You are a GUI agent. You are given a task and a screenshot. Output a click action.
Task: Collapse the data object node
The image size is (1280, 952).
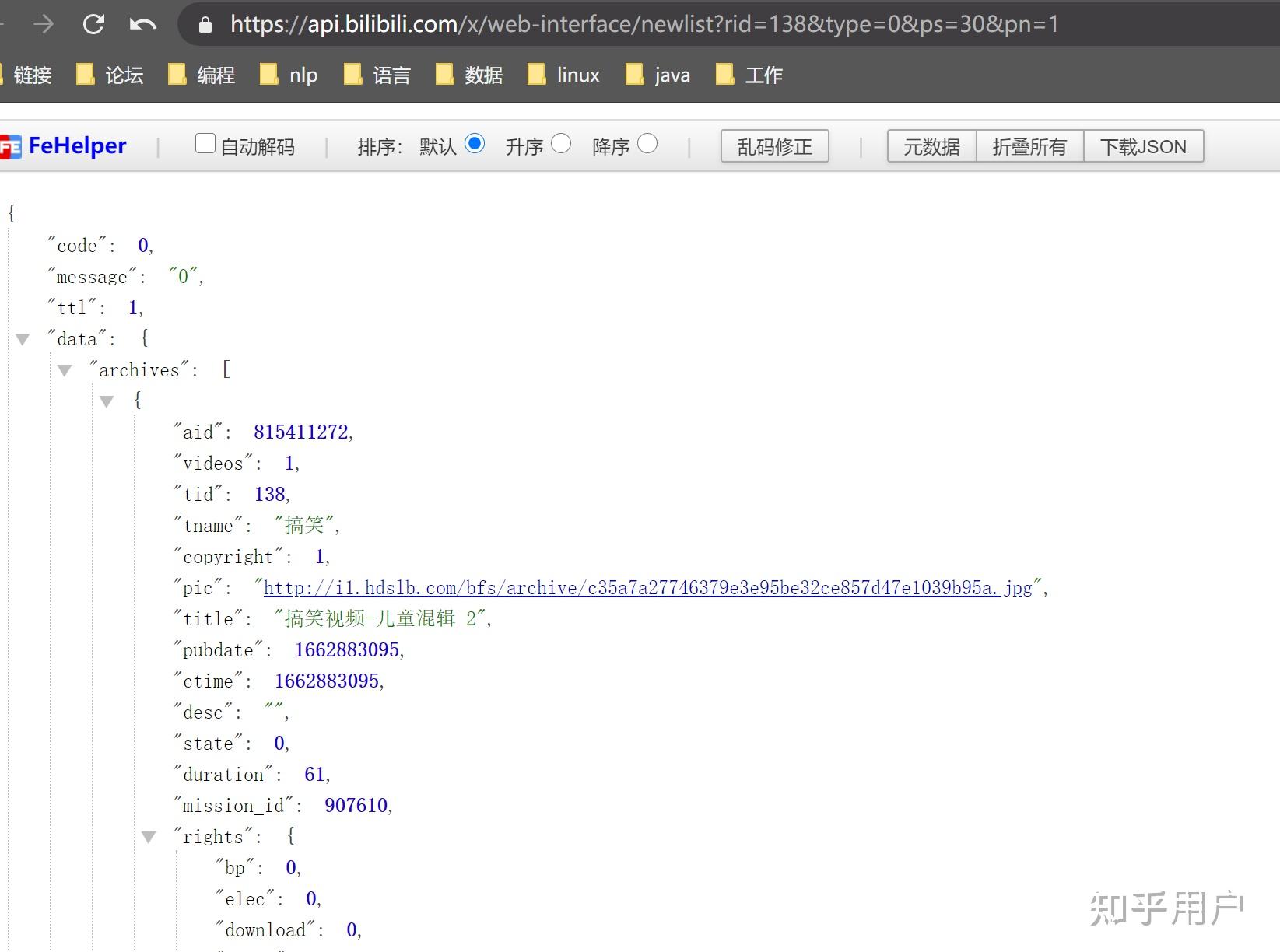click(22, 338)
